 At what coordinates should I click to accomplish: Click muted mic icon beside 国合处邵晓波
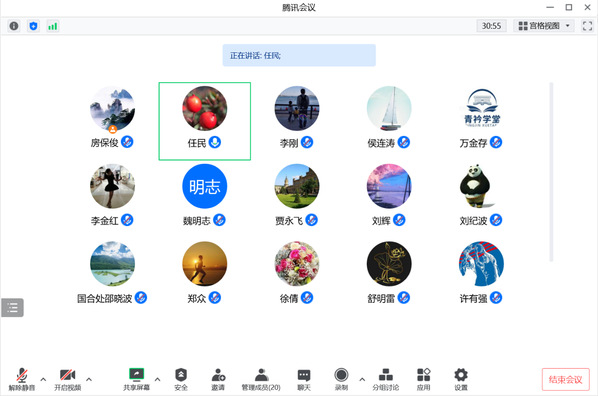click(141, 298)
